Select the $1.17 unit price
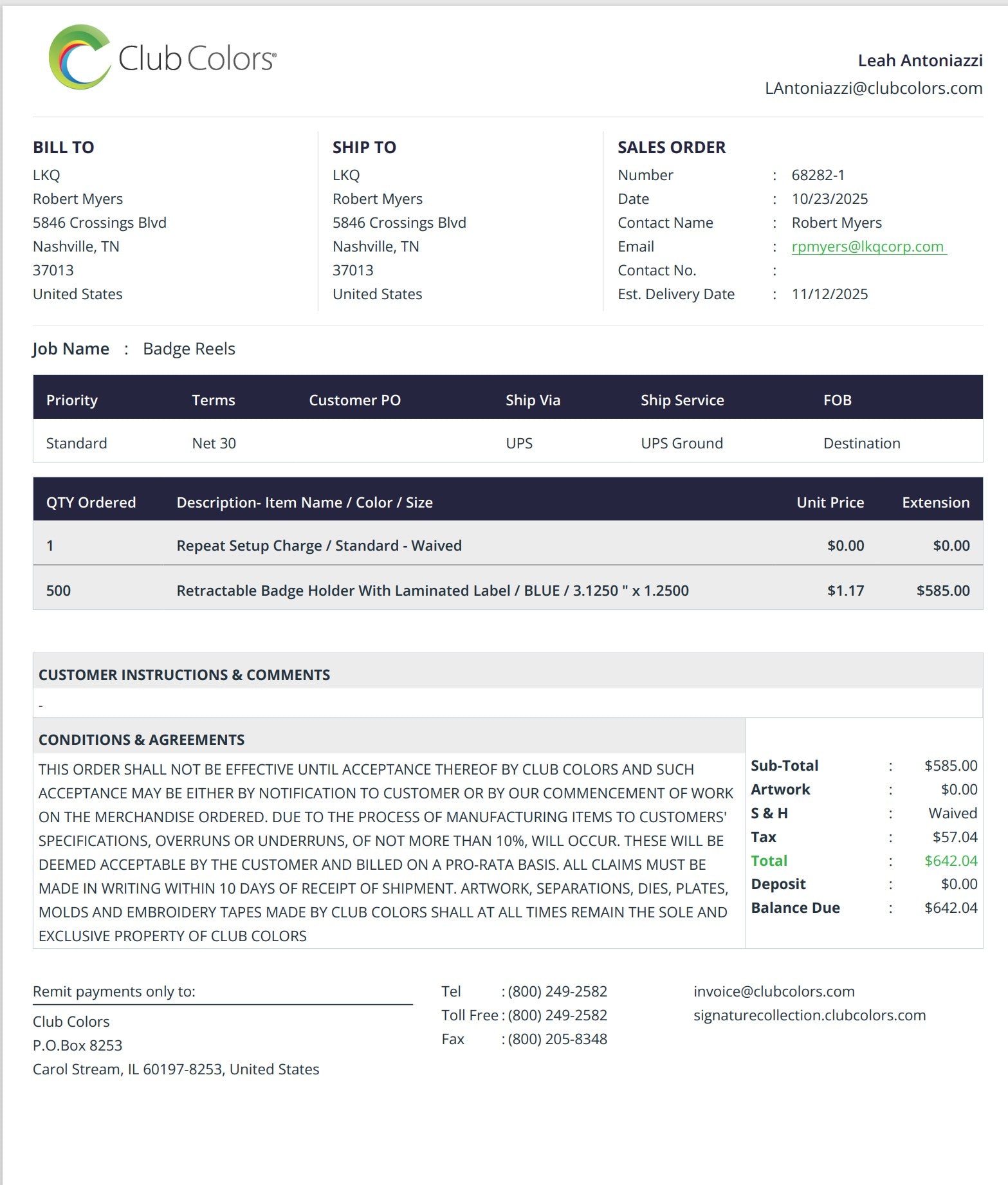The height and width of the screenshot is (1185, 1008). click(x=845, y=591)
